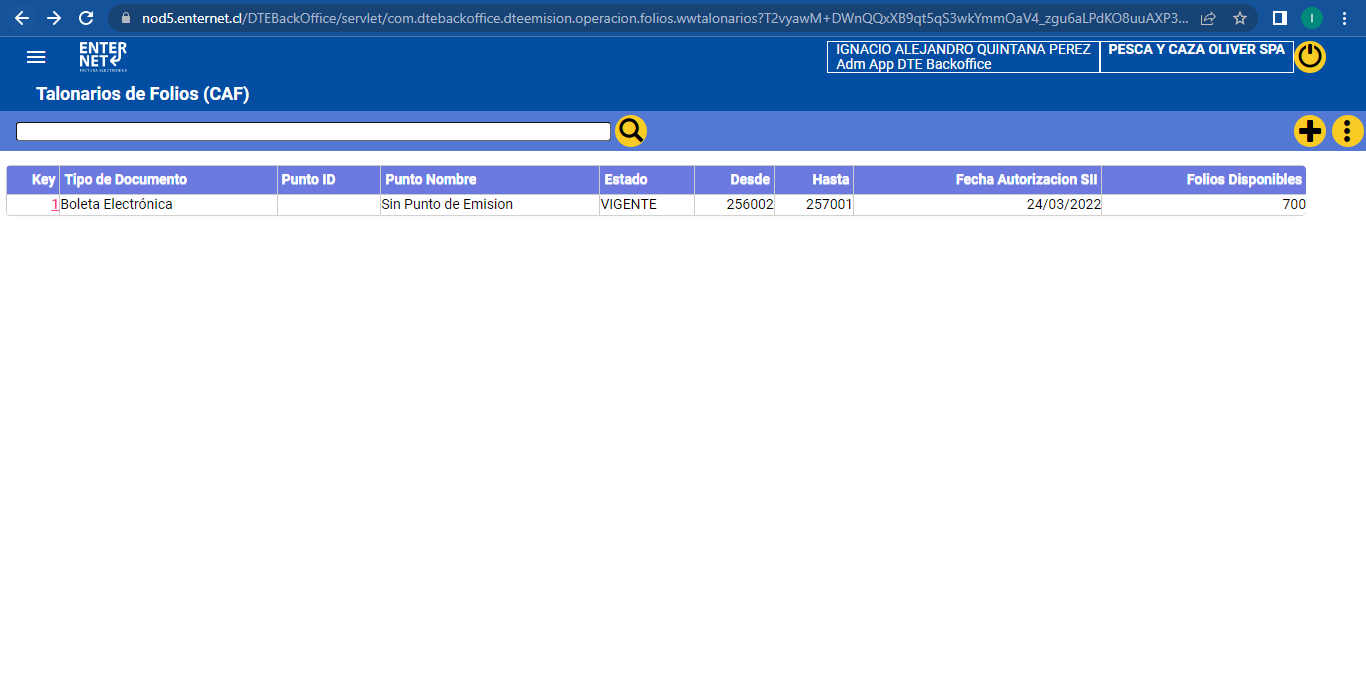Image resolution: width=1366 pixels, height=693 pixels.
Task: Click the yellow search magnifier button
Action: tap(631, 131)
